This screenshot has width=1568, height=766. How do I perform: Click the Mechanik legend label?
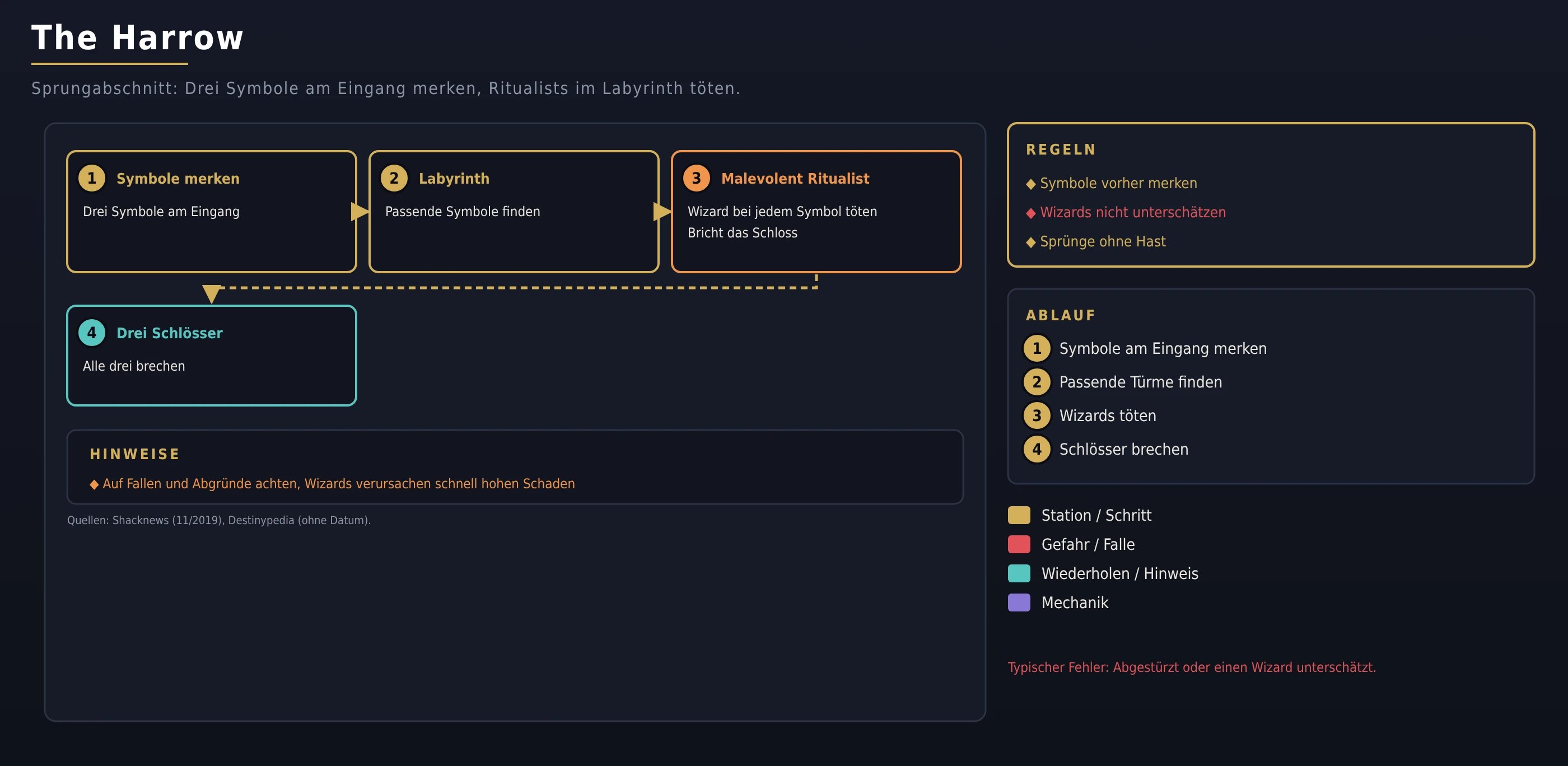[1074, 603]
